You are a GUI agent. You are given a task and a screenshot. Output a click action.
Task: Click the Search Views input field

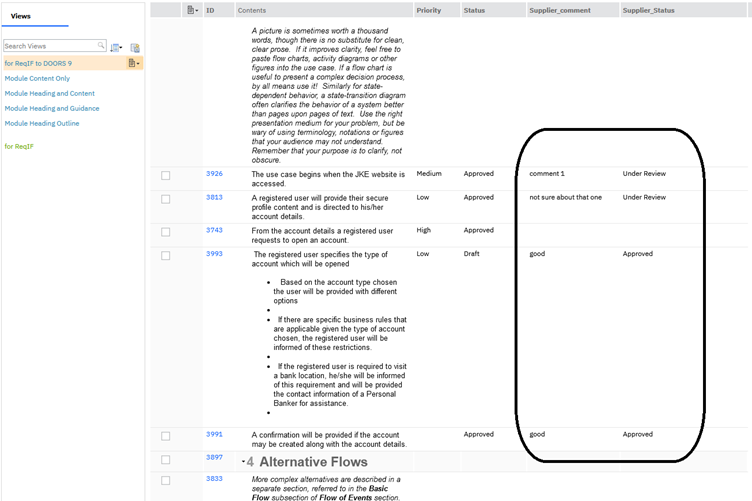[50, 46]
